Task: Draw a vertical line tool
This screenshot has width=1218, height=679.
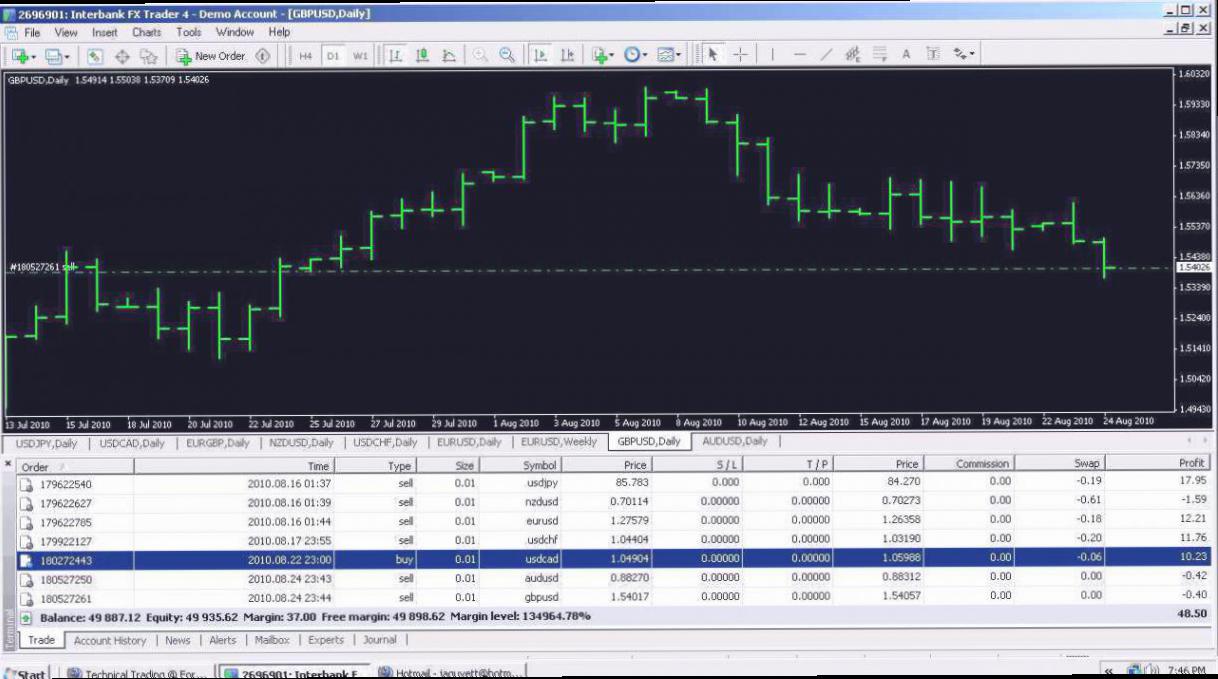Action: click(x=772, y=56)
